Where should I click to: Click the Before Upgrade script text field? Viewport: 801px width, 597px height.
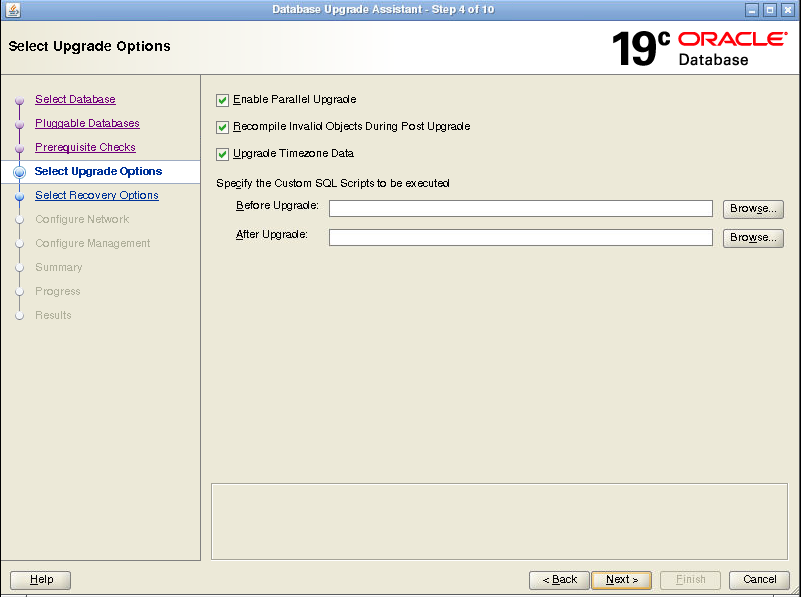coord(520,209)
